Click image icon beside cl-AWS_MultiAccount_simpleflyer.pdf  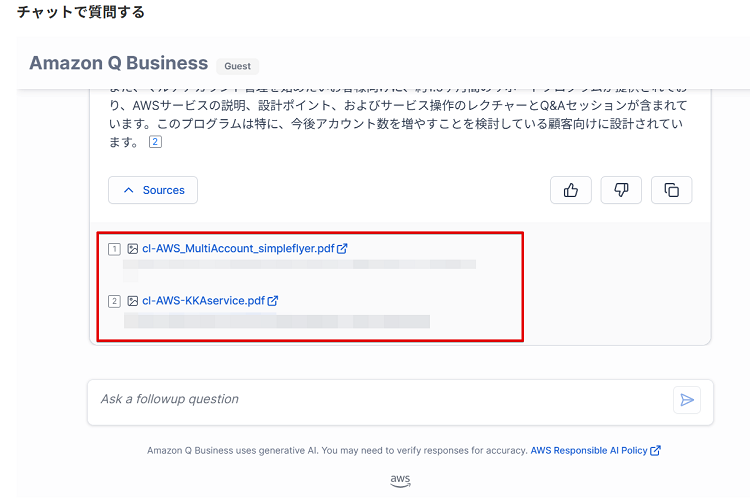click(132, 249)
